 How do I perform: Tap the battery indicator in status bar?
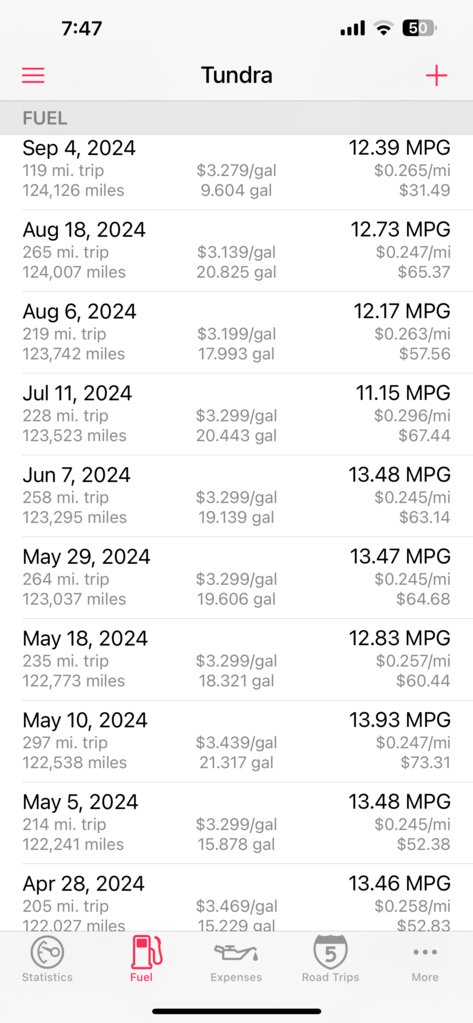click(420, 28)
